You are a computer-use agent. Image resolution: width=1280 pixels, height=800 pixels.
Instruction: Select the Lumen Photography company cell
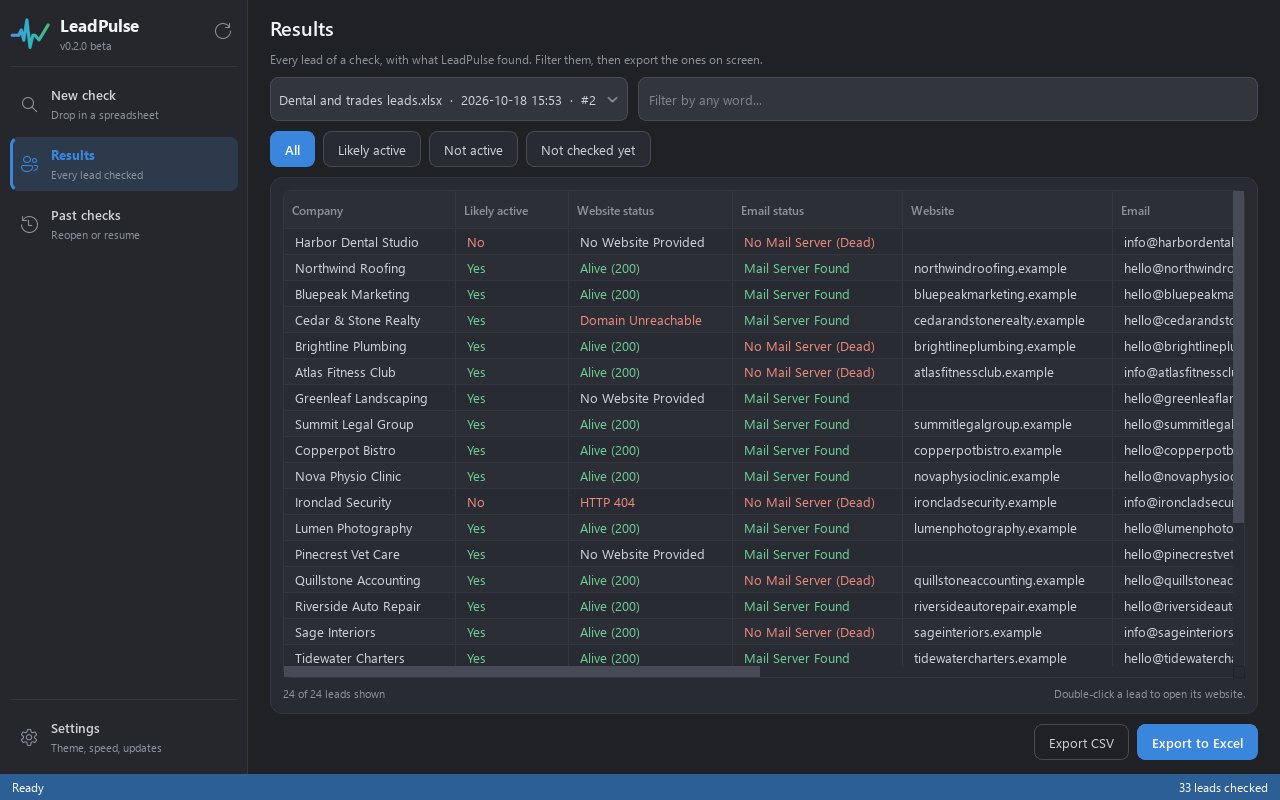369,528
